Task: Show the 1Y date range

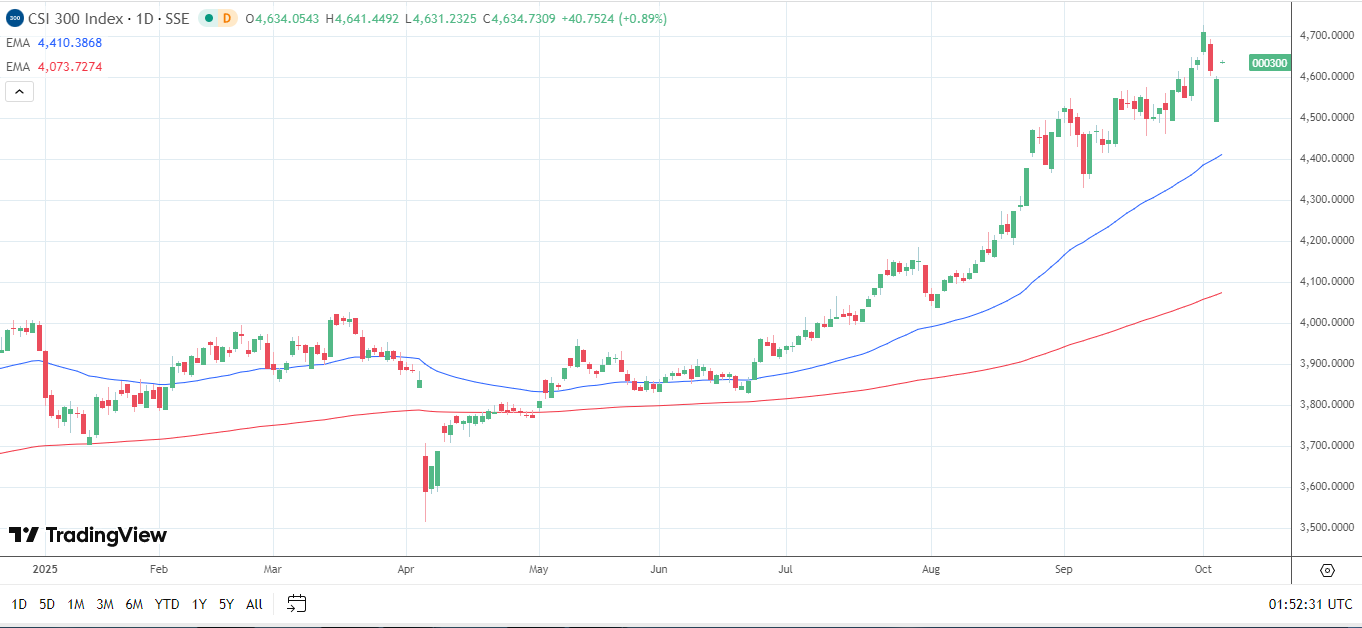Action: pyautogui.click(x=199, y=604)
